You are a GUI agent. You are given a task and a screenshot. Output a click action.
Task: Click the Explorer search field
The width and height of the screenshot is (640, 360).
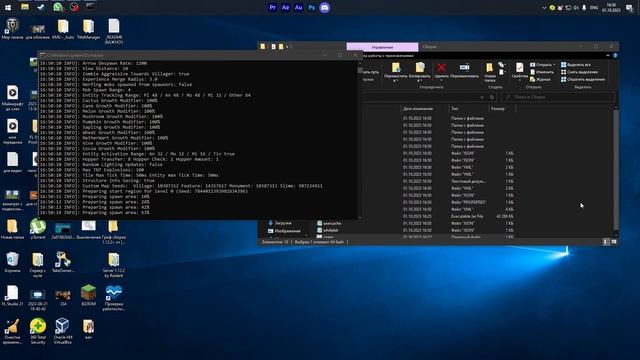coord(558,97)
